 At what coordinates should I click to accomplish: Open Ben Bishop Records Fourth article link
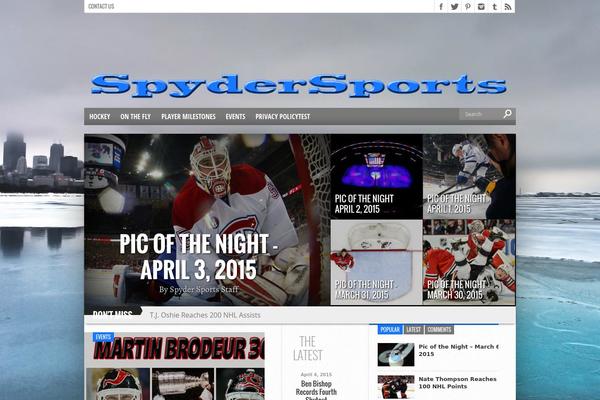[316, 390]
